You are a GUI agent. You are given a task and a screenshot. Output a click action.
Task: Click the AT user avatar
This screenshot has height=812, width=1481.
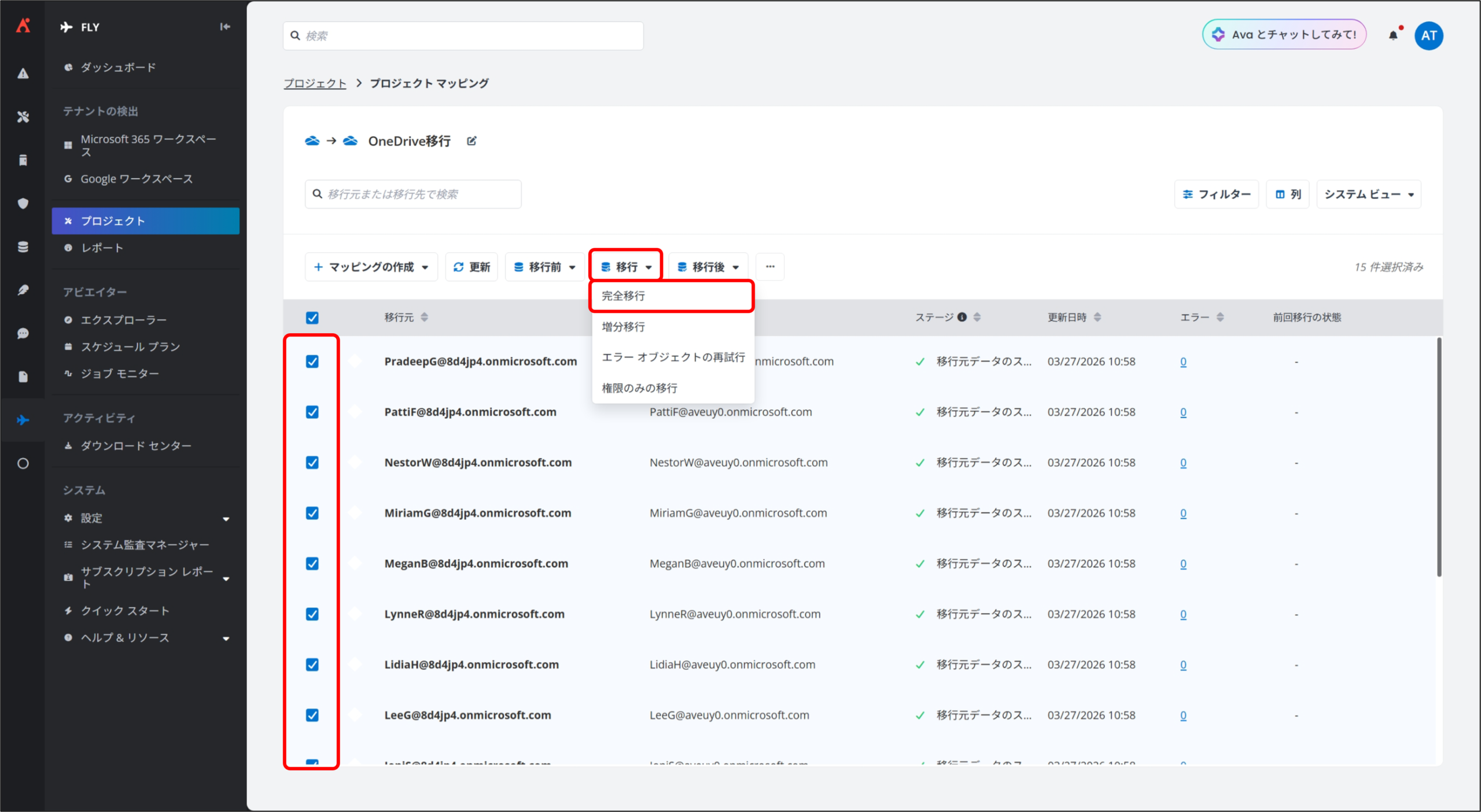click(1428, 35)
